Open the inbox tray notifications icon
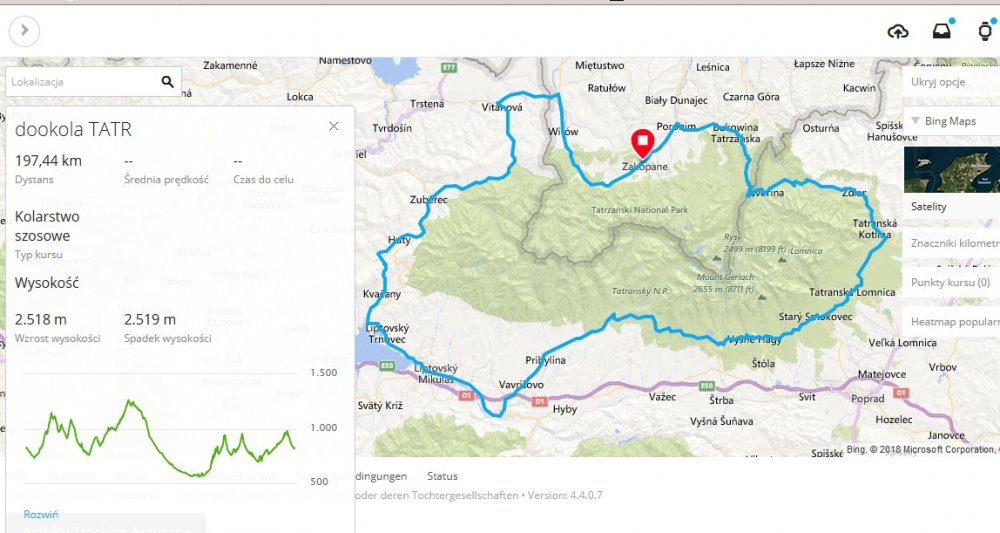Image resolution: width=1000 pixels, height=533 pixels. point(942,31)
